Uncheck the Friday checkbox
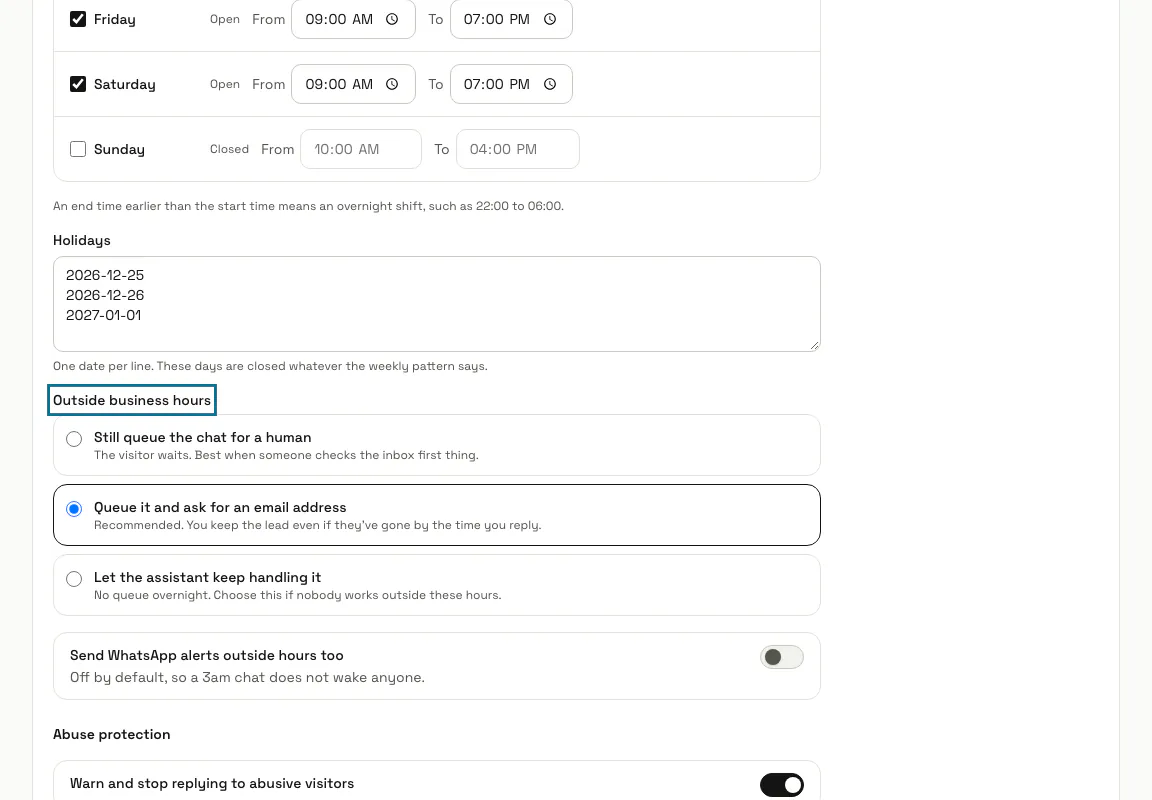 pyautogui.click(x=78, y=19)
